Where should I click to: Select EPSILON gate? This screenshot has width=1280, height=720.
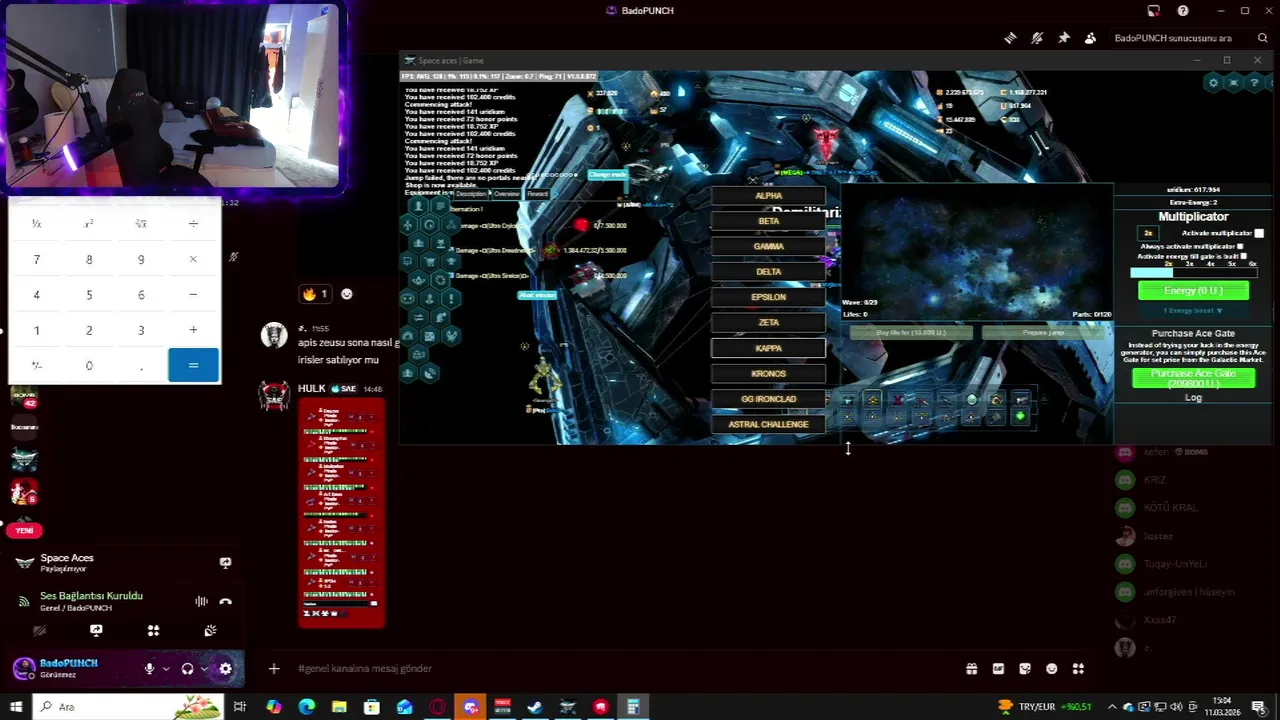[768, 297]
